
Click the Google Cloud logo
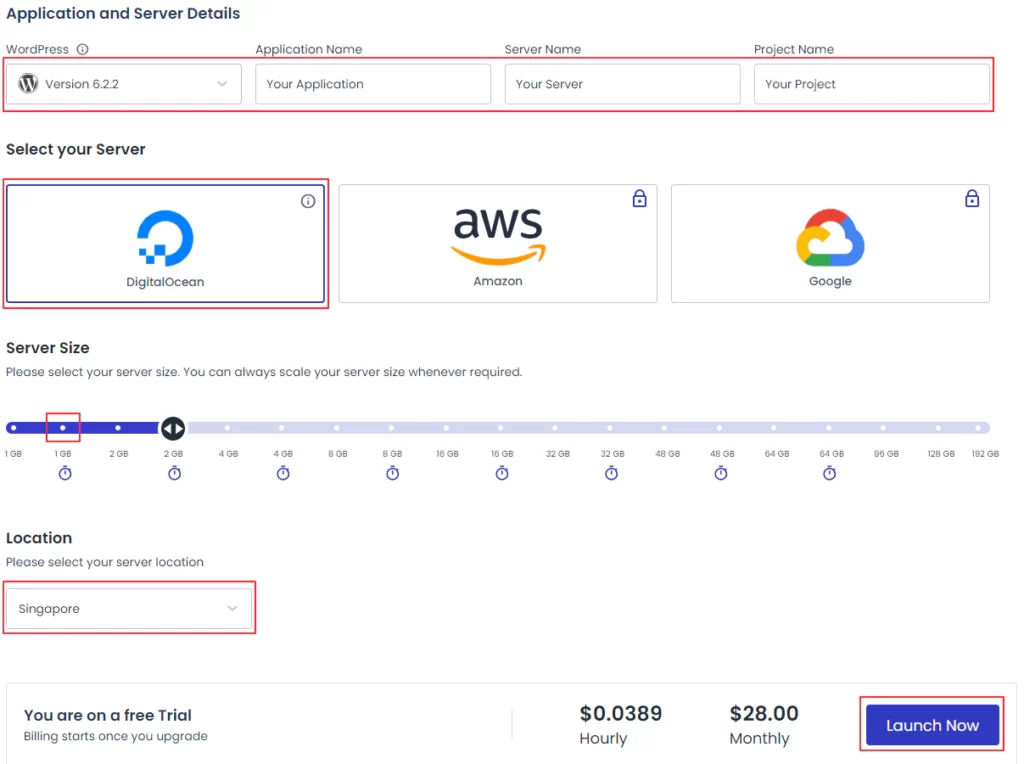coord(830,238)
